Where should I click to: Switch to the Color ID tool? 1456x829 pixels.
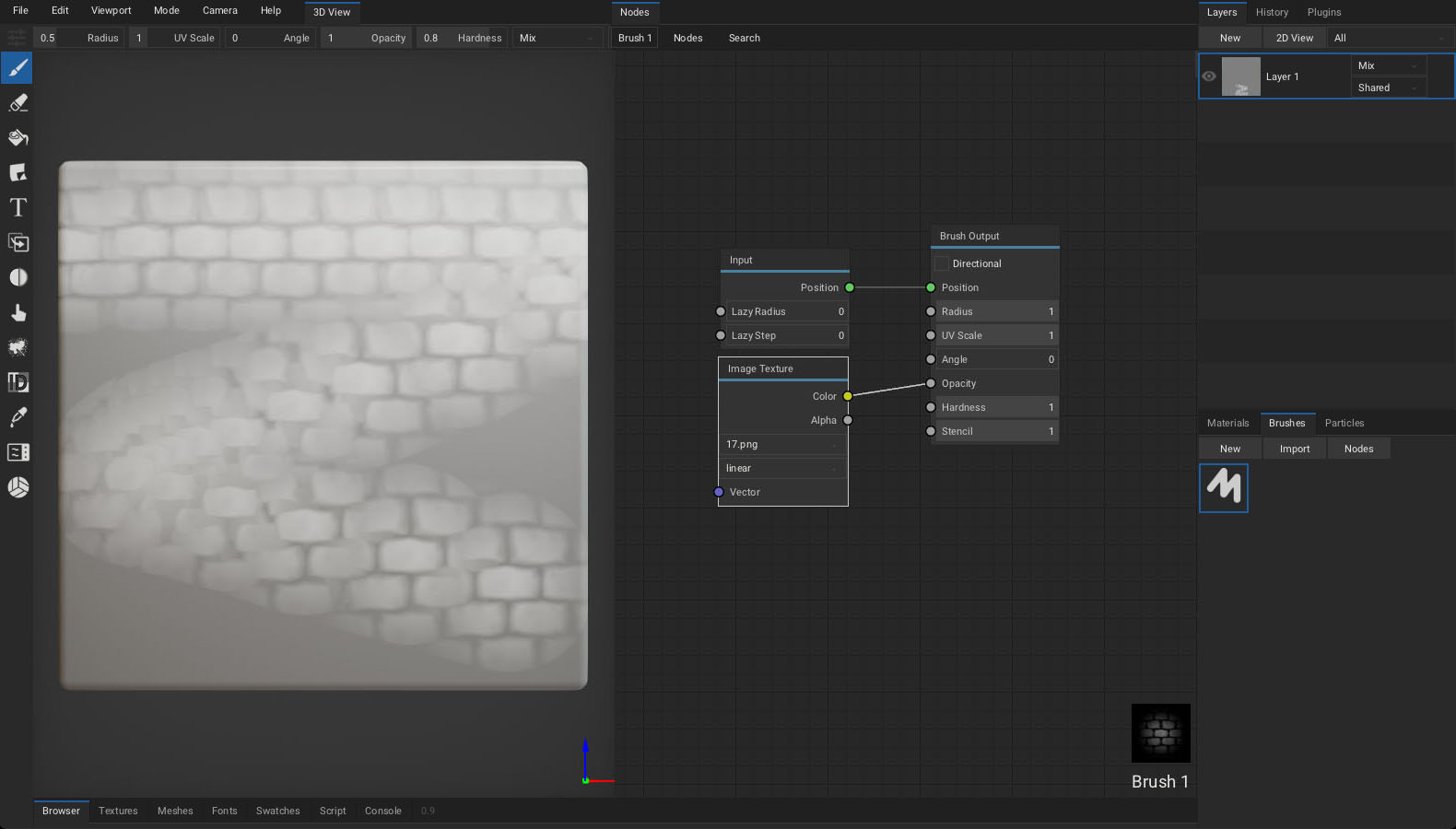[18, 382]
